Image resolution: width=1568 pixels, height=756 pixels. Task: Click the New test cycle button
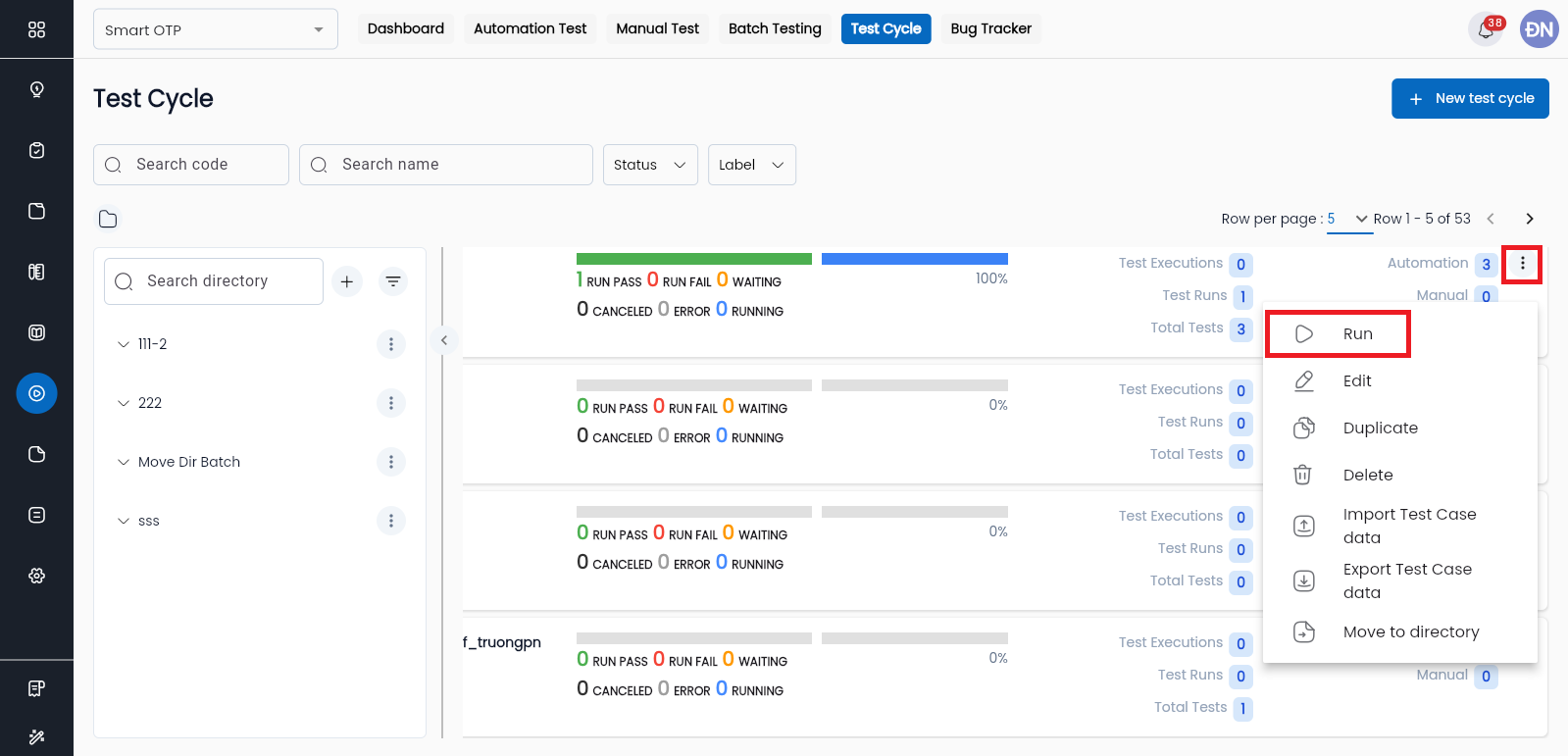point(1469,98)
